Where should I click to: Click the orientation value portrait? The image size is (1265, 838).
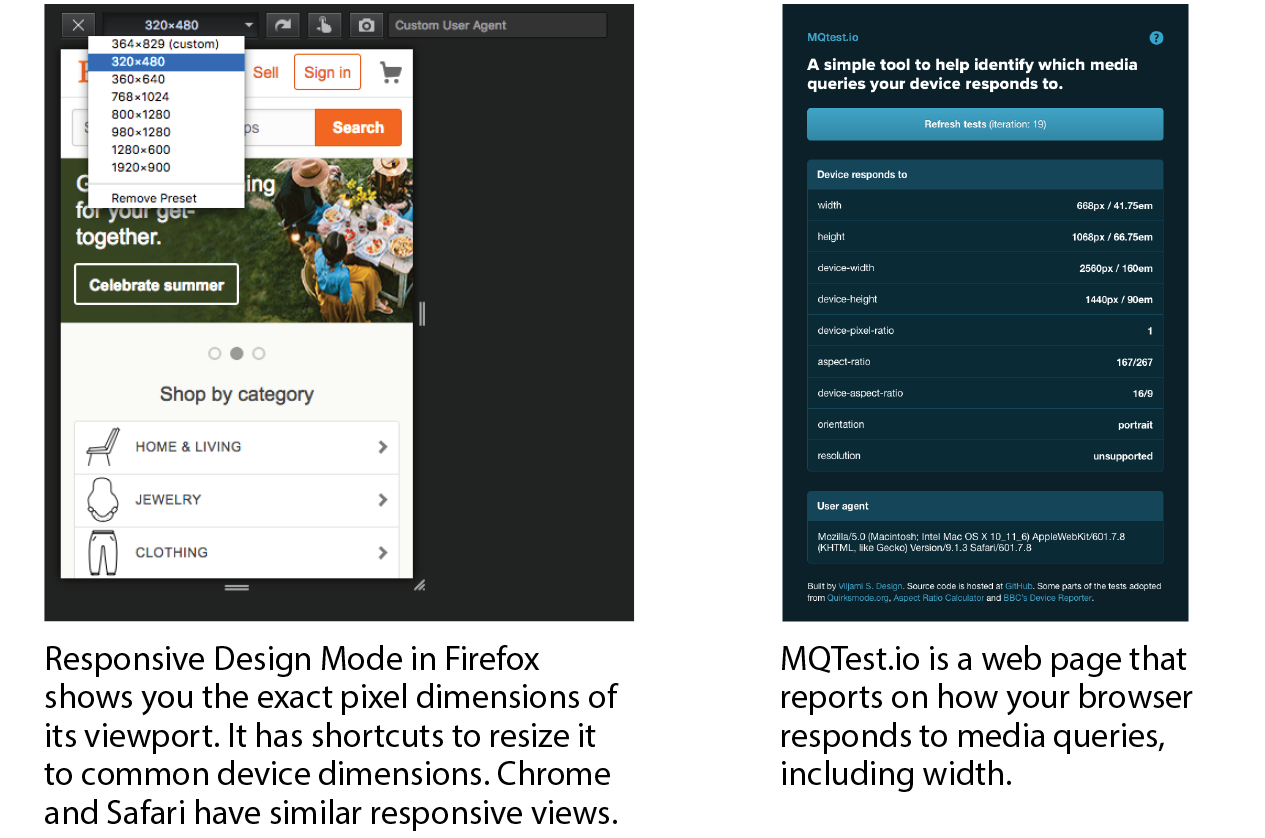click(1135, 425)
